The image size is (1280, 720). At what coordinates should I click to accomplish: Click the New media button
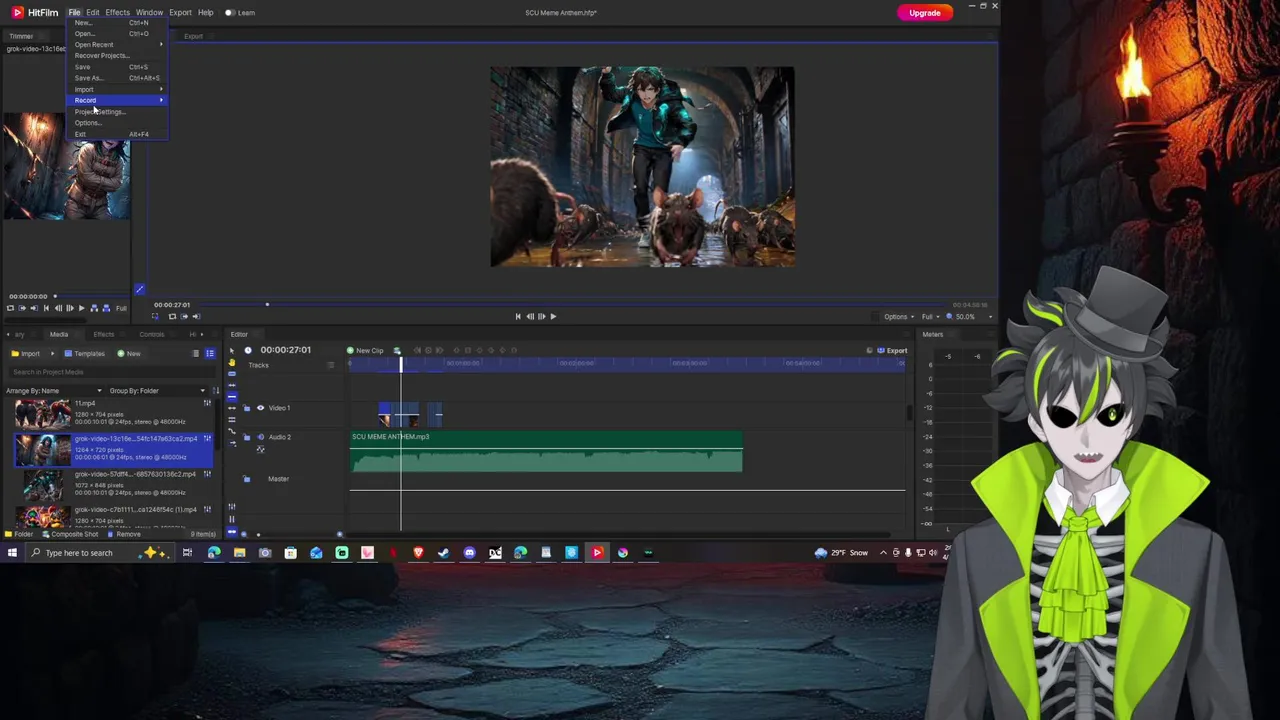click(x=128, y=354)
